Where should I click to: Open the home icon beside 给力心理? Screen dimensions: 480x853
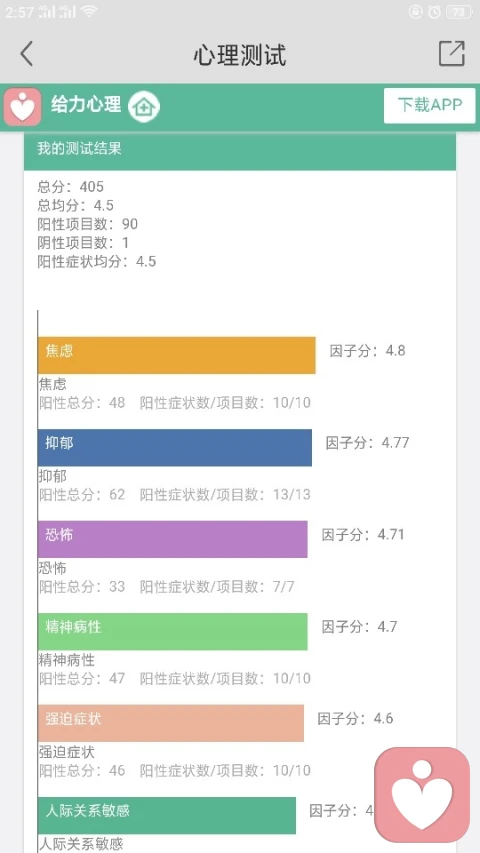point(144,106)
